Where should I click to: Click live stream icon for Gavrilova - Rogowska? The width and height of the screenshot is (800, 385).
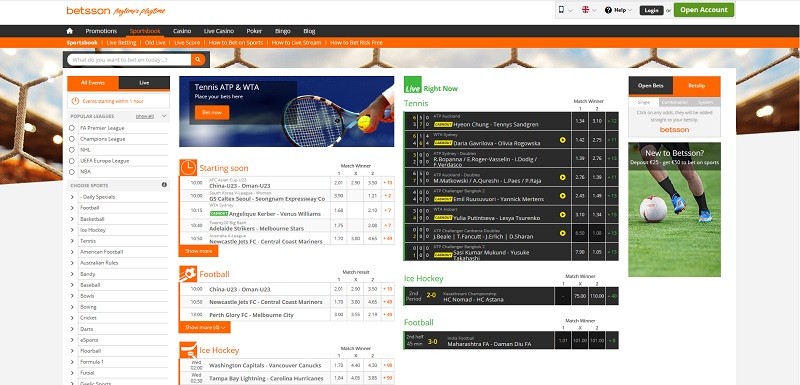pyautogui.click(x=563, y=140)
